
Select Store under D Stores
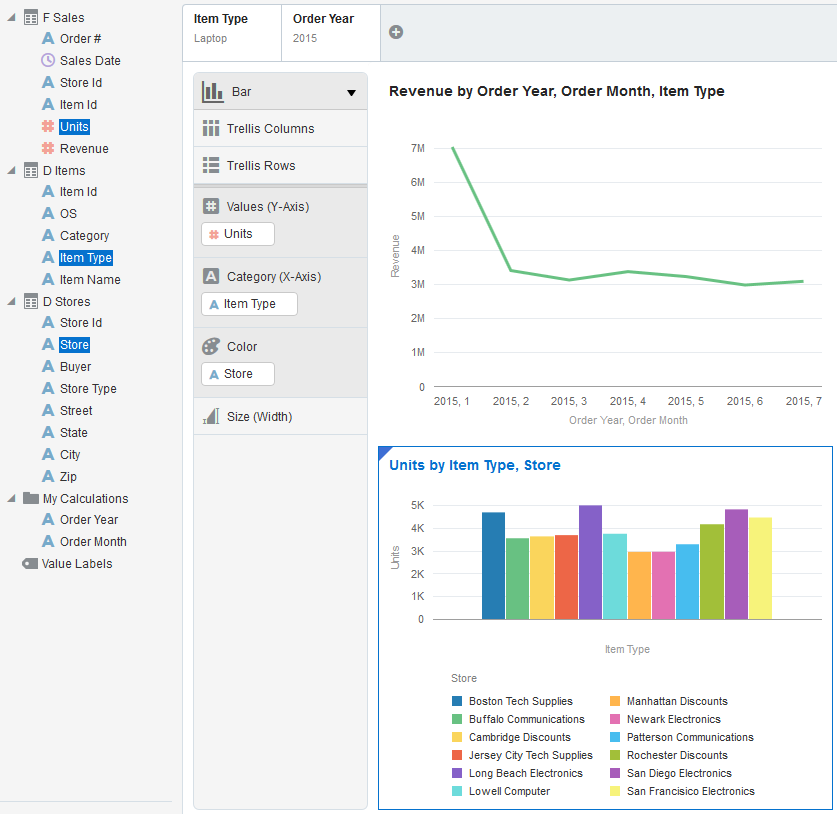(74, 345)
